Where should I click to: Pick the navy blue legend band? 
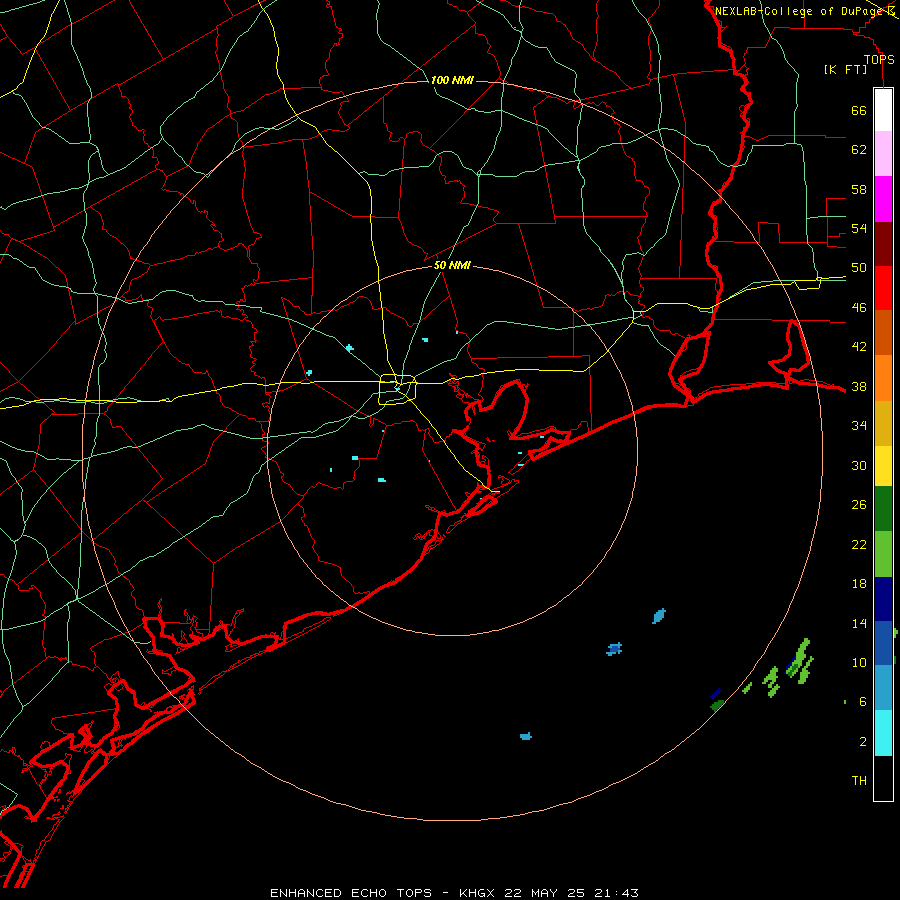coord(883,599)
